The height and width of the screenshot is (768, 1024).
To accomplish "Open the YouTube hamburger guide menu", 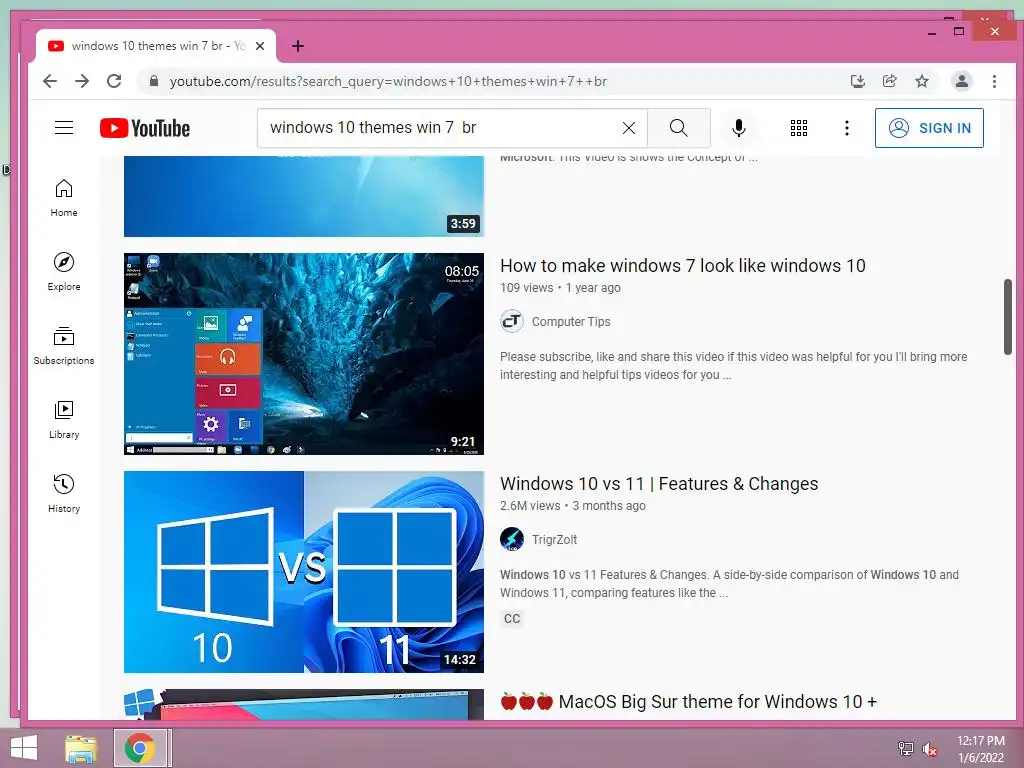I will point(64,127).
